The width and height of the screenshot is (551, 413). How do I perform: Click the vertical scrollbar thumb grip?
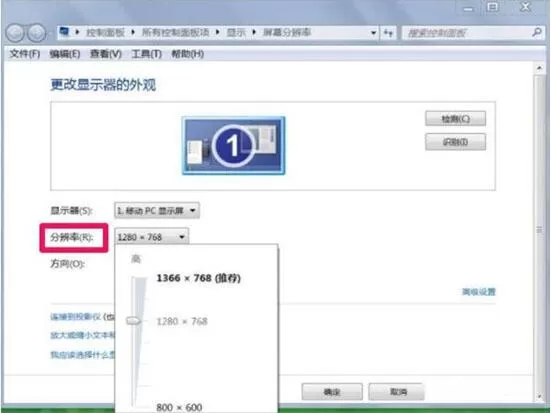click(539, 230)
